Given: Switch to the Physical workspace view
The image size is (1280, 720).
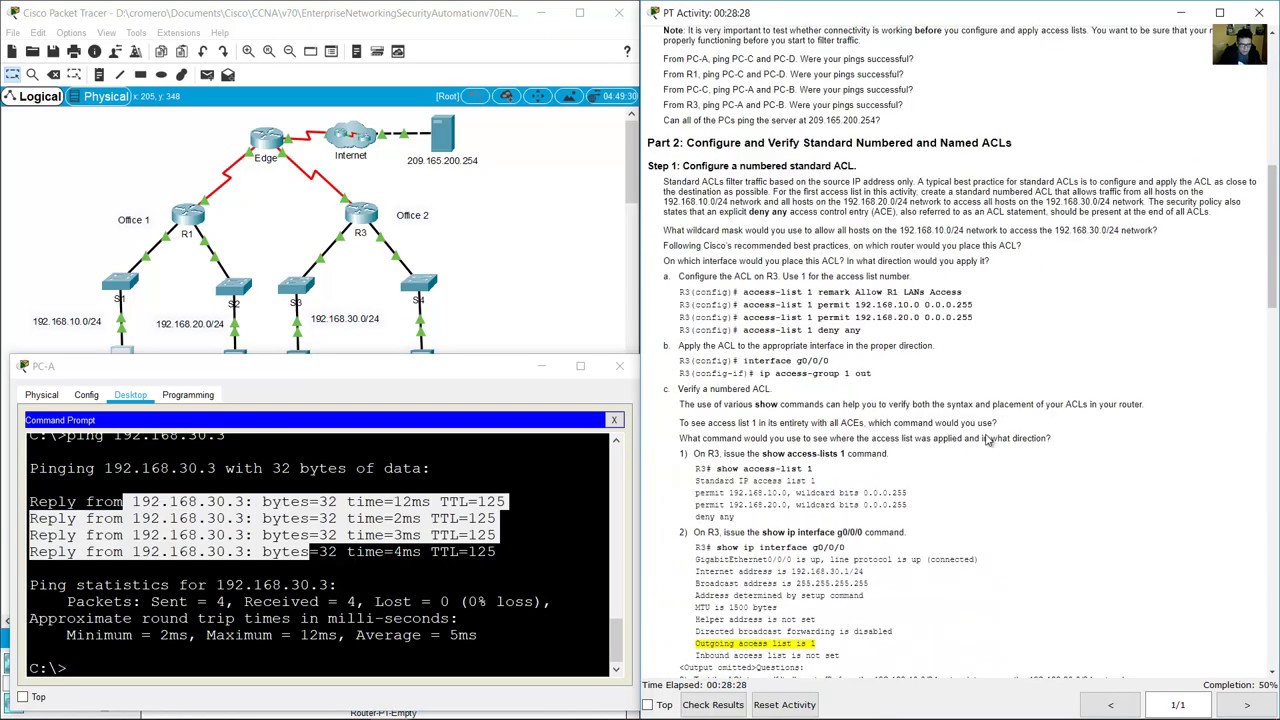Looking at the screenshot, I should (x=97, y=96).
